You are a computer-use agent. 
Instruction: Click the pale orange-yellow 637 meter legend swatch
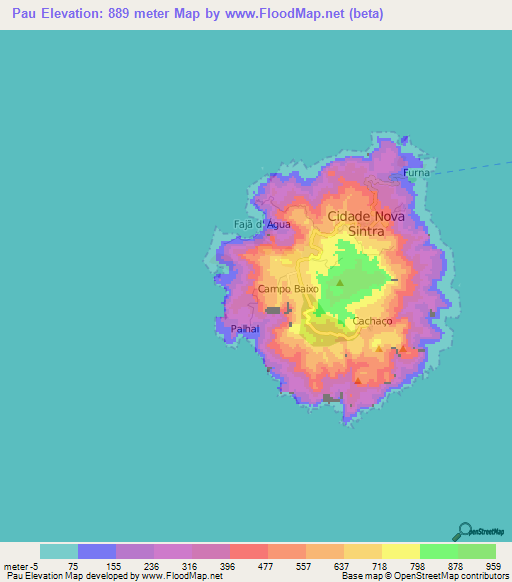coord(363,552)
